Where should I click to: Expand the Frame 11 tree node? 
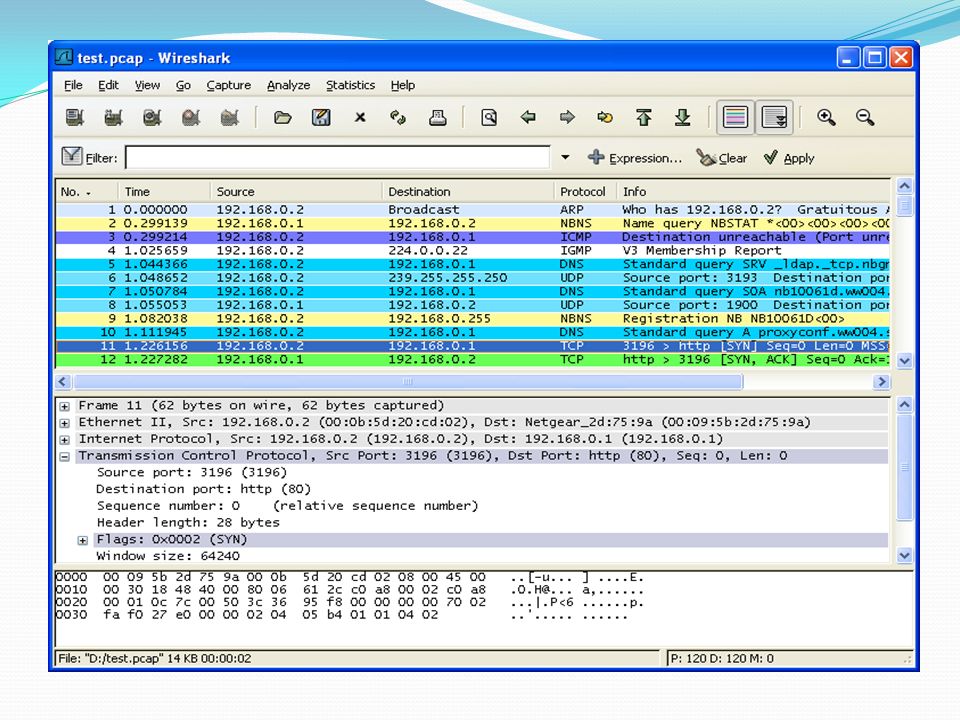coord(64,406)
